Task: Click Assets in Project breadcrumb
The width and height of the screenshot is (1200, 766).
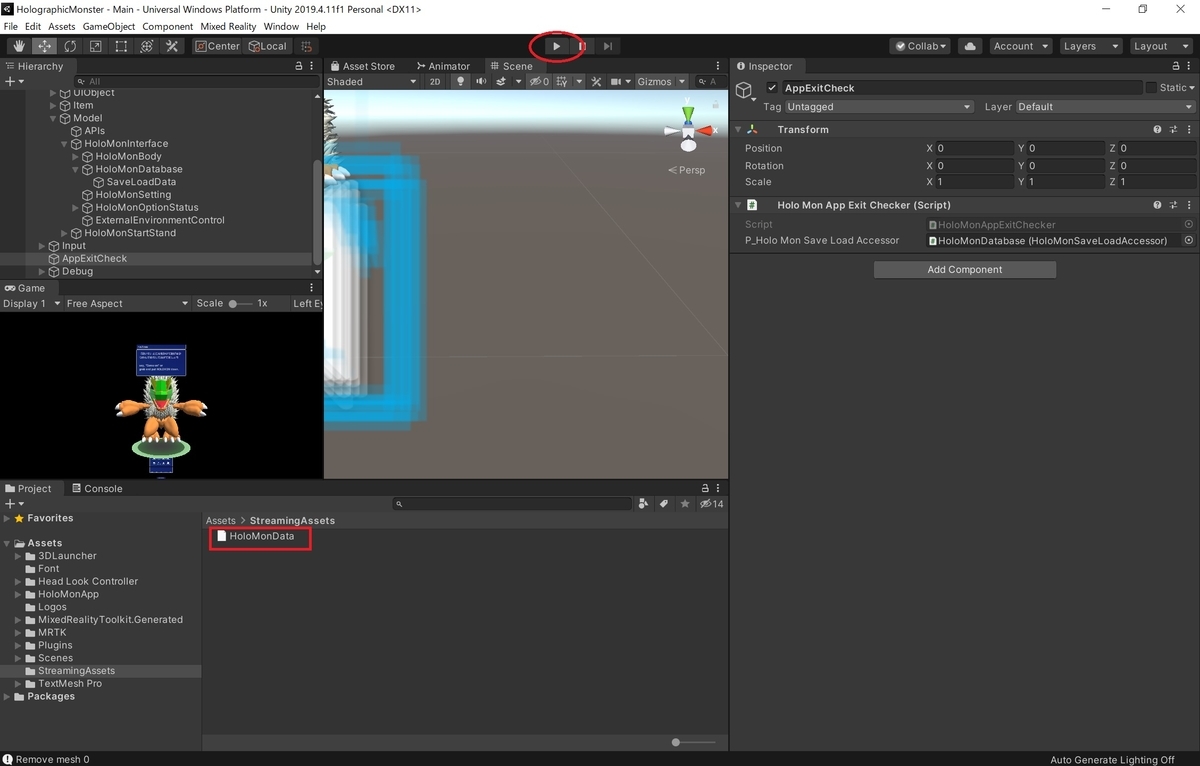Action: tap(221, 521)
